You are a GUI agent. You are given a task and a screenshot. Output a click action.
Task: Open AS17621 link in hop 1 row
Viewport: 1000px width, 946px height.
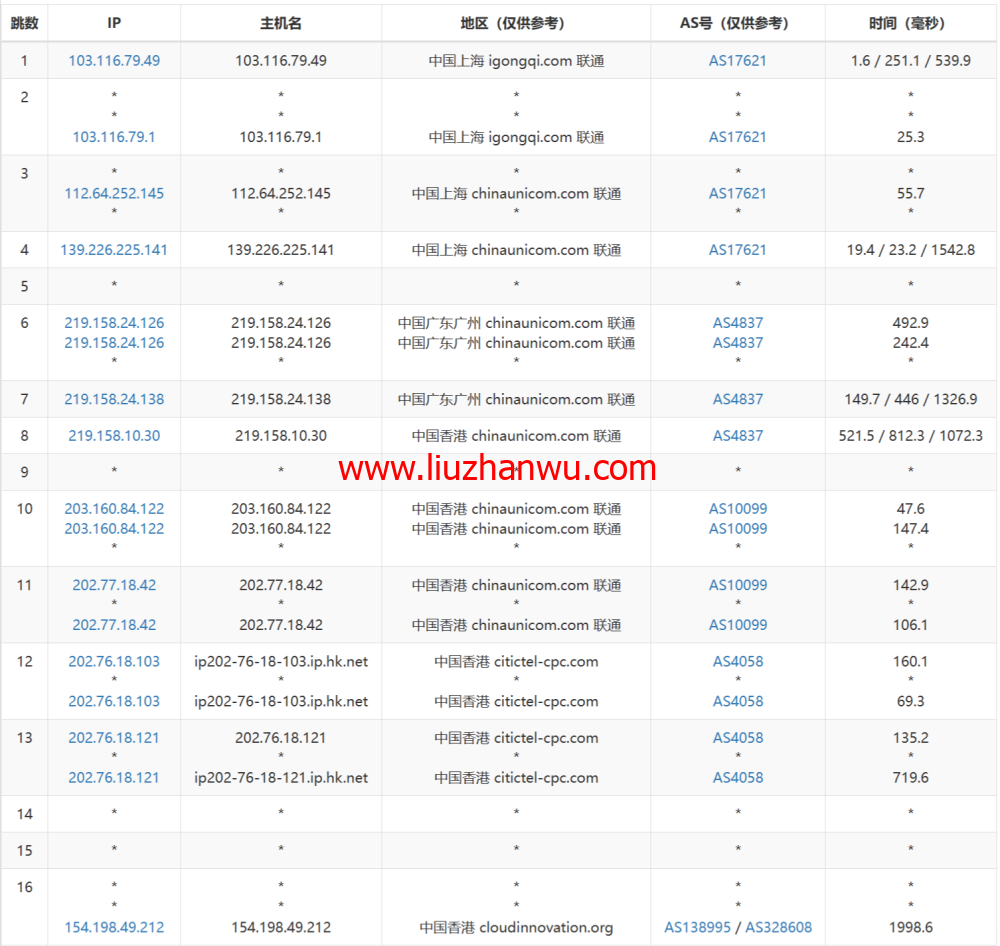pos(738,61)
